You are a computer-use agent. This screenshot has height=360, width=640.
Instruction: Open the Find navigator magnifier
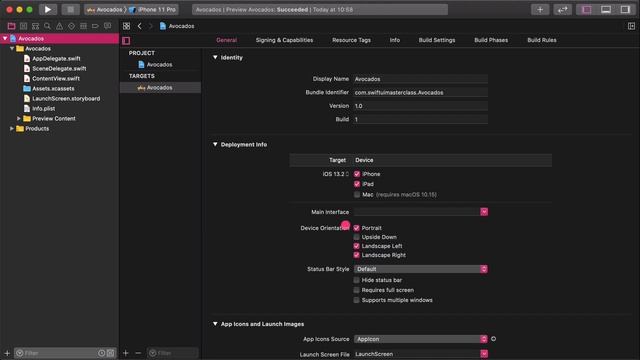click(47, 26)
